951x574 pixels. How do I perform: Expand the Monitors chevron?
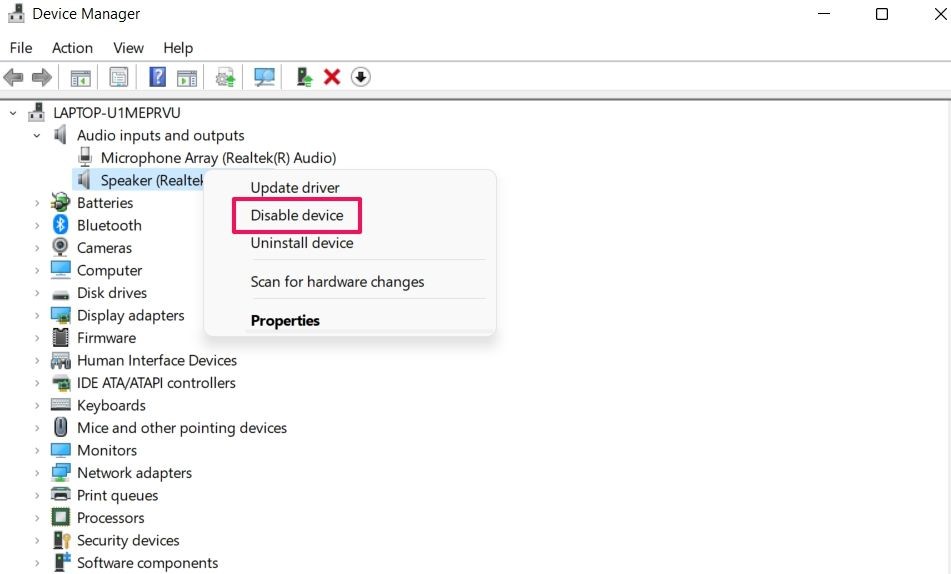37,450
